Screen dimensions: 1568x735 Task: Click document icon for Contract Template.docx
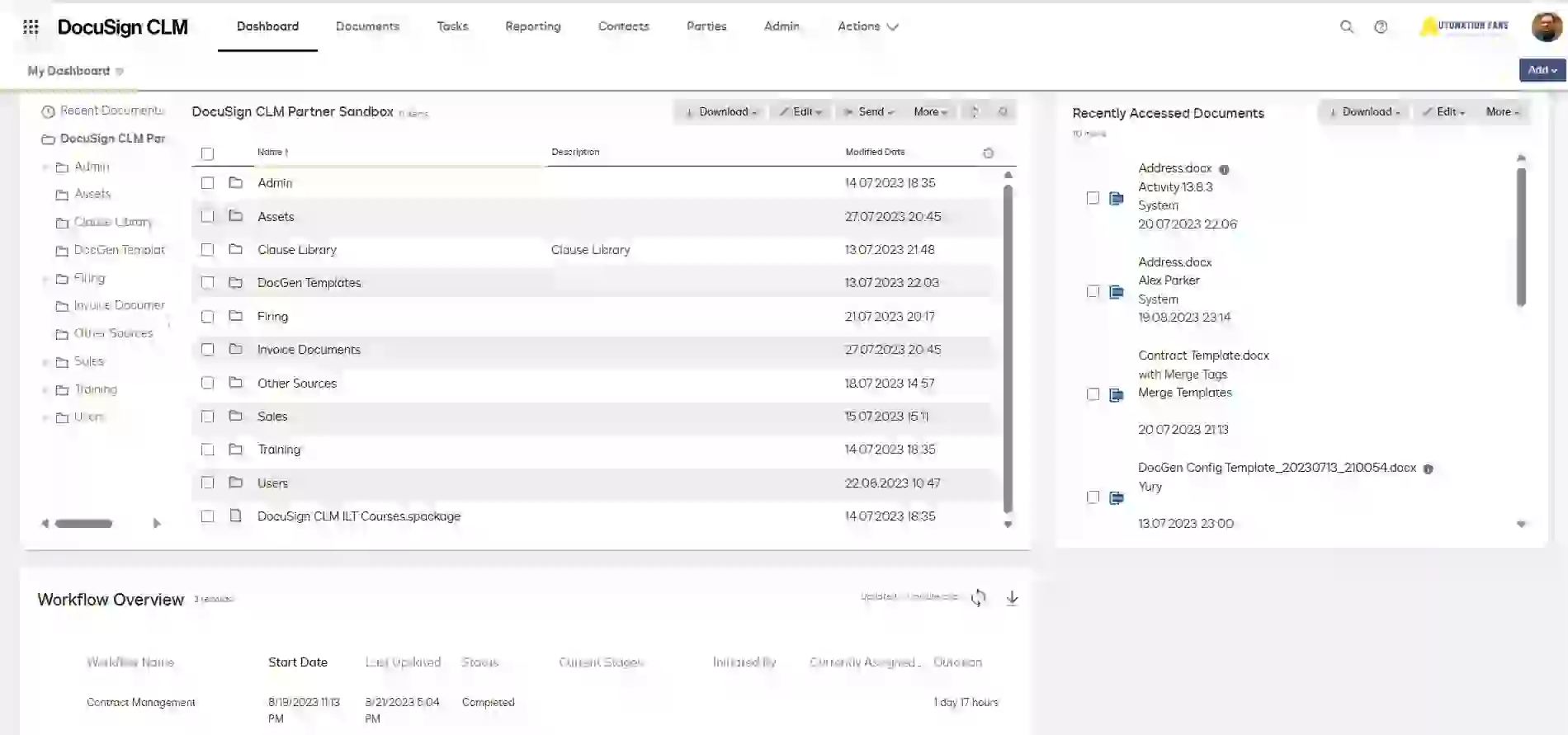pos(1117,394)
